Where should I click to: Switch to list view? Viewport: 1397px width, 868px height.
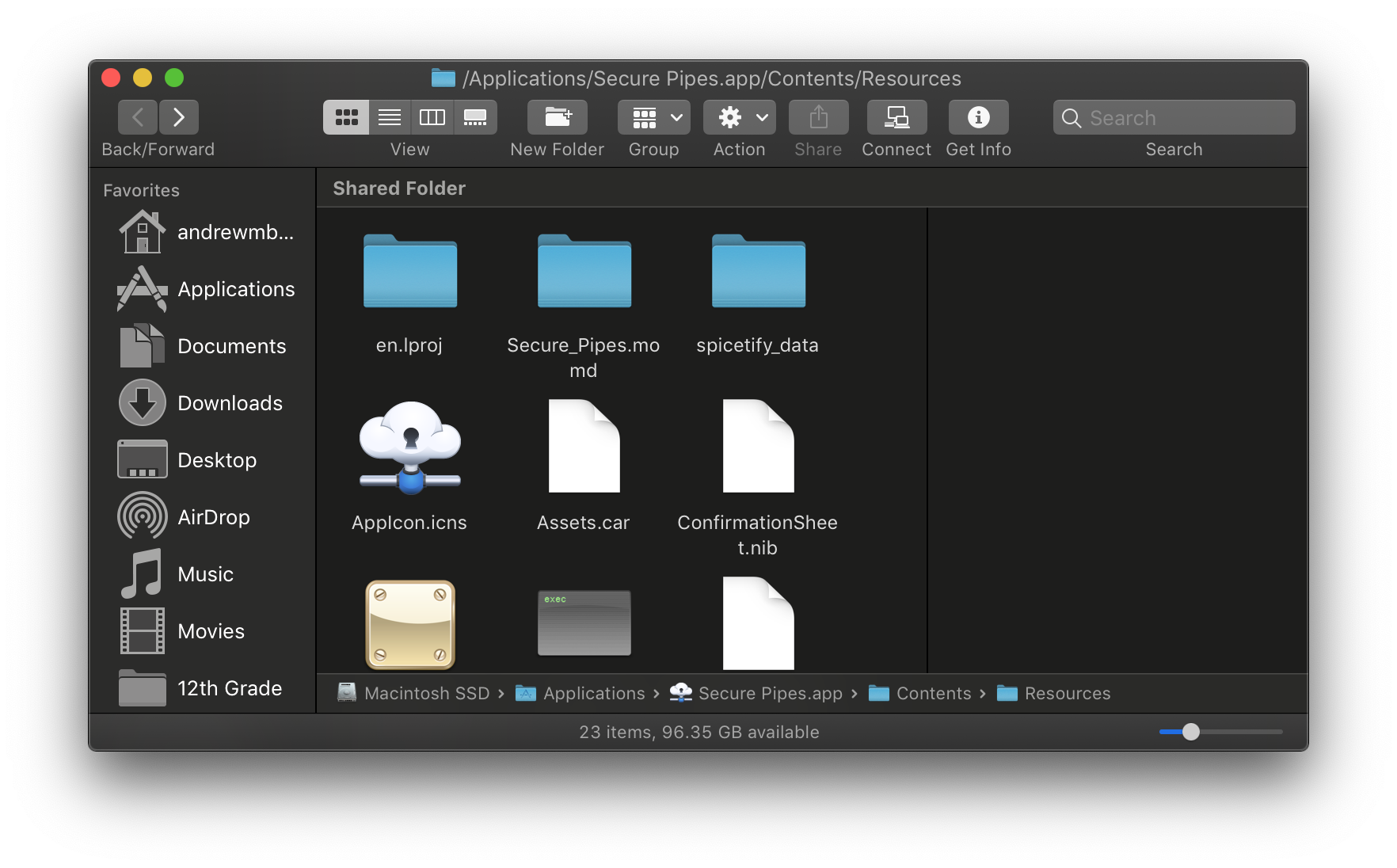click(390, 116)
